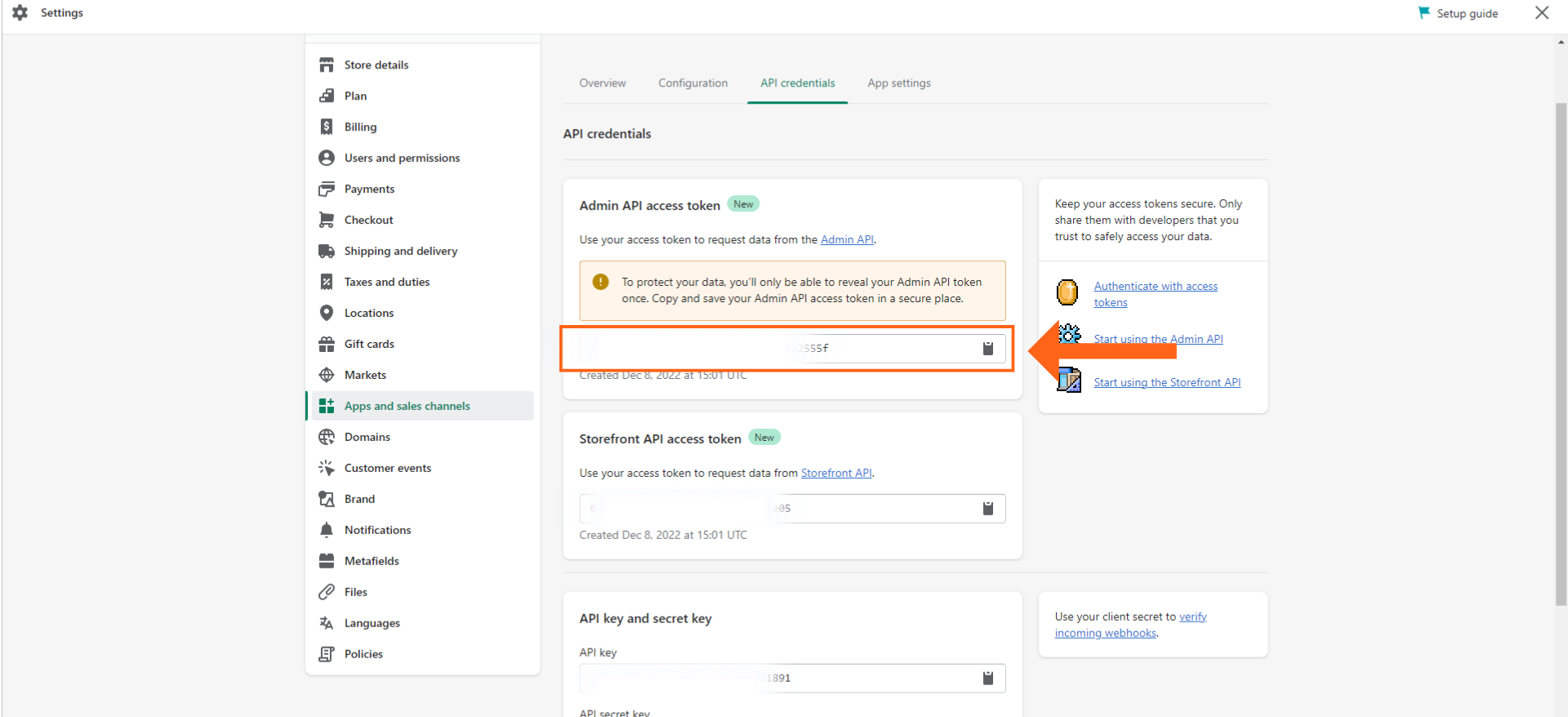This screenshot has width=1568, height=717.
Task: Click the Setup guide flag icon
Action: point(1424,13)
